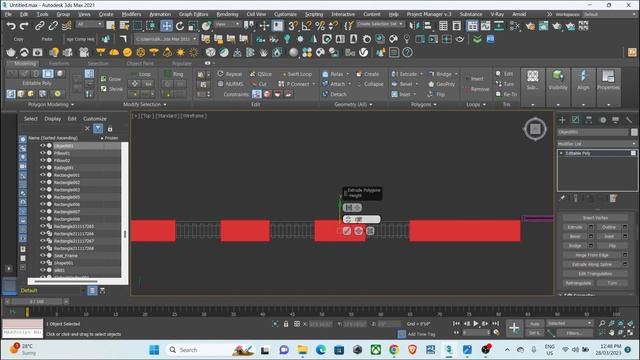Toggle the lock icon in Scene Explorer toolbar
This screenshot has width=640, height=360.
pos(110,129)
